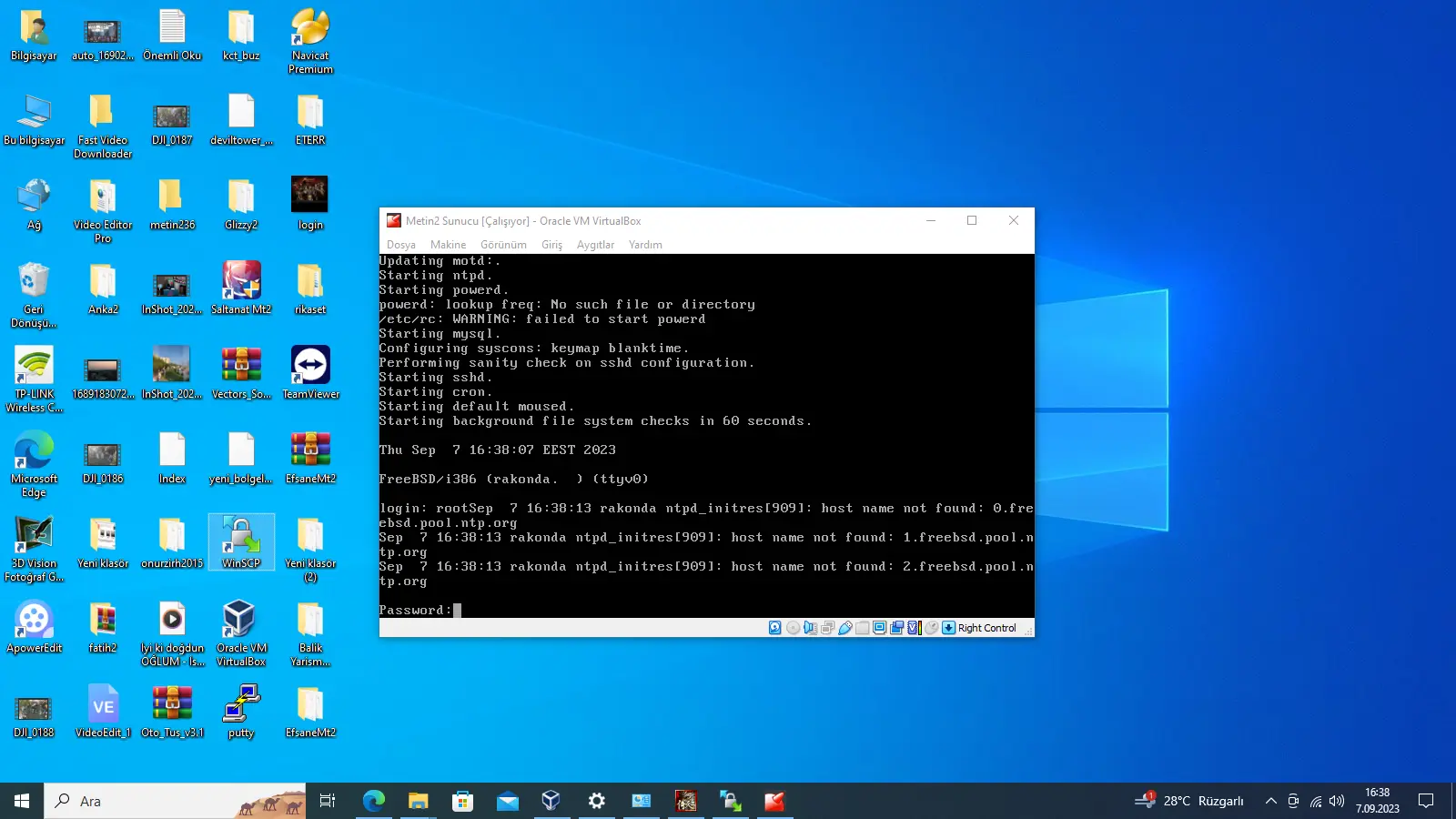Viewport: 1456px width, 819px height.
Task: Select the ApowerEdit desktop icon
Action: coord(34,627)
